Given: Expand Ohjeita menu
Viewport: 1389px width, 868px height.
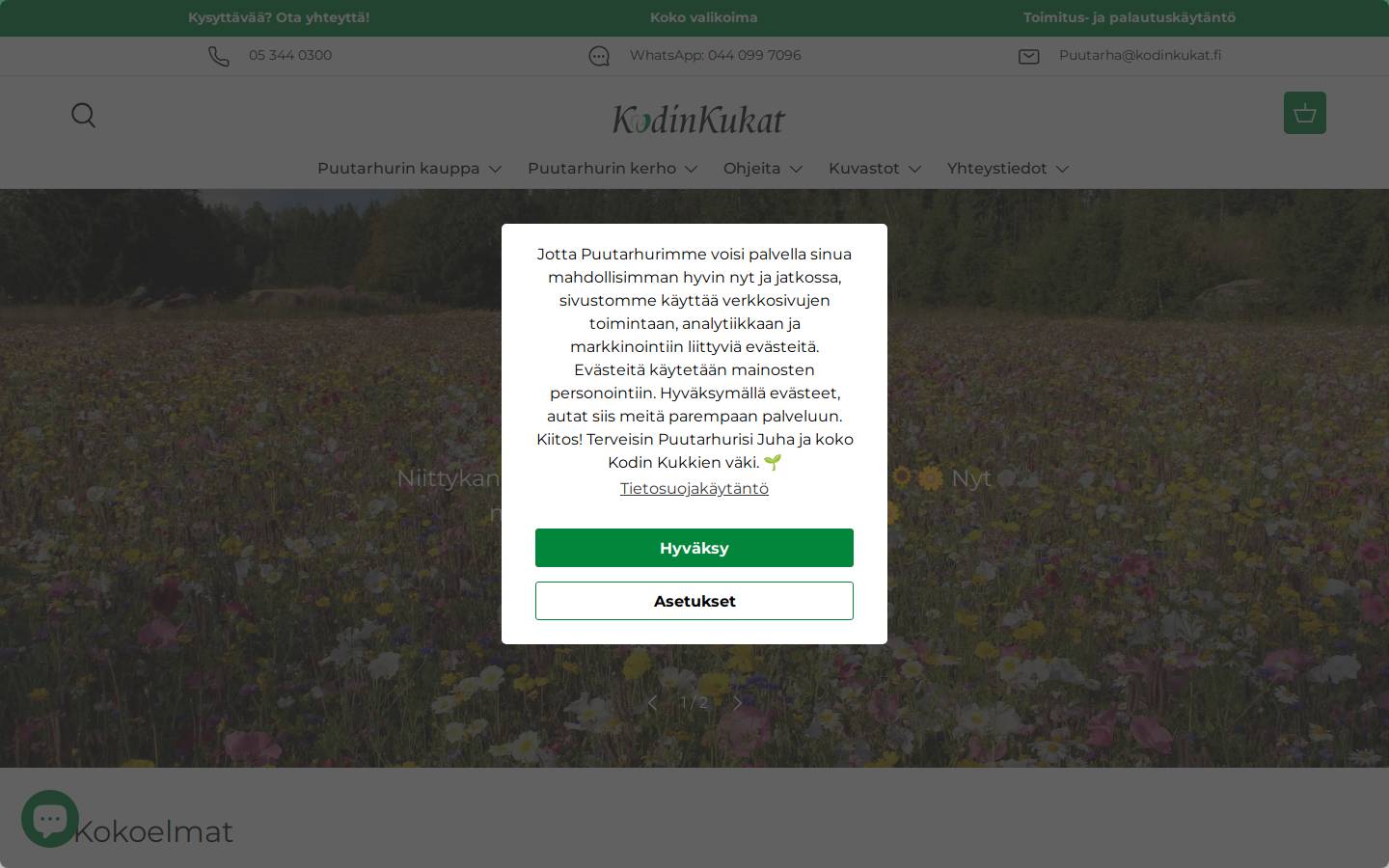Looking at the screenshot, I should click(763, 168).
